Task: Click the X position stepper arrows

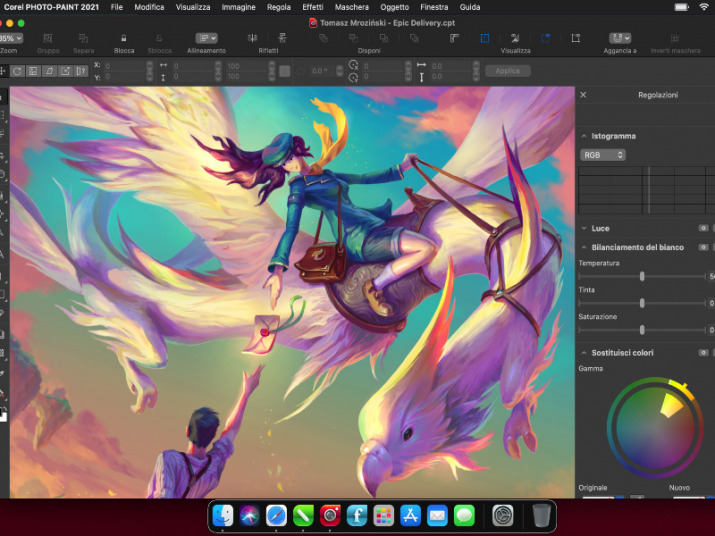Action: point(150,66)
